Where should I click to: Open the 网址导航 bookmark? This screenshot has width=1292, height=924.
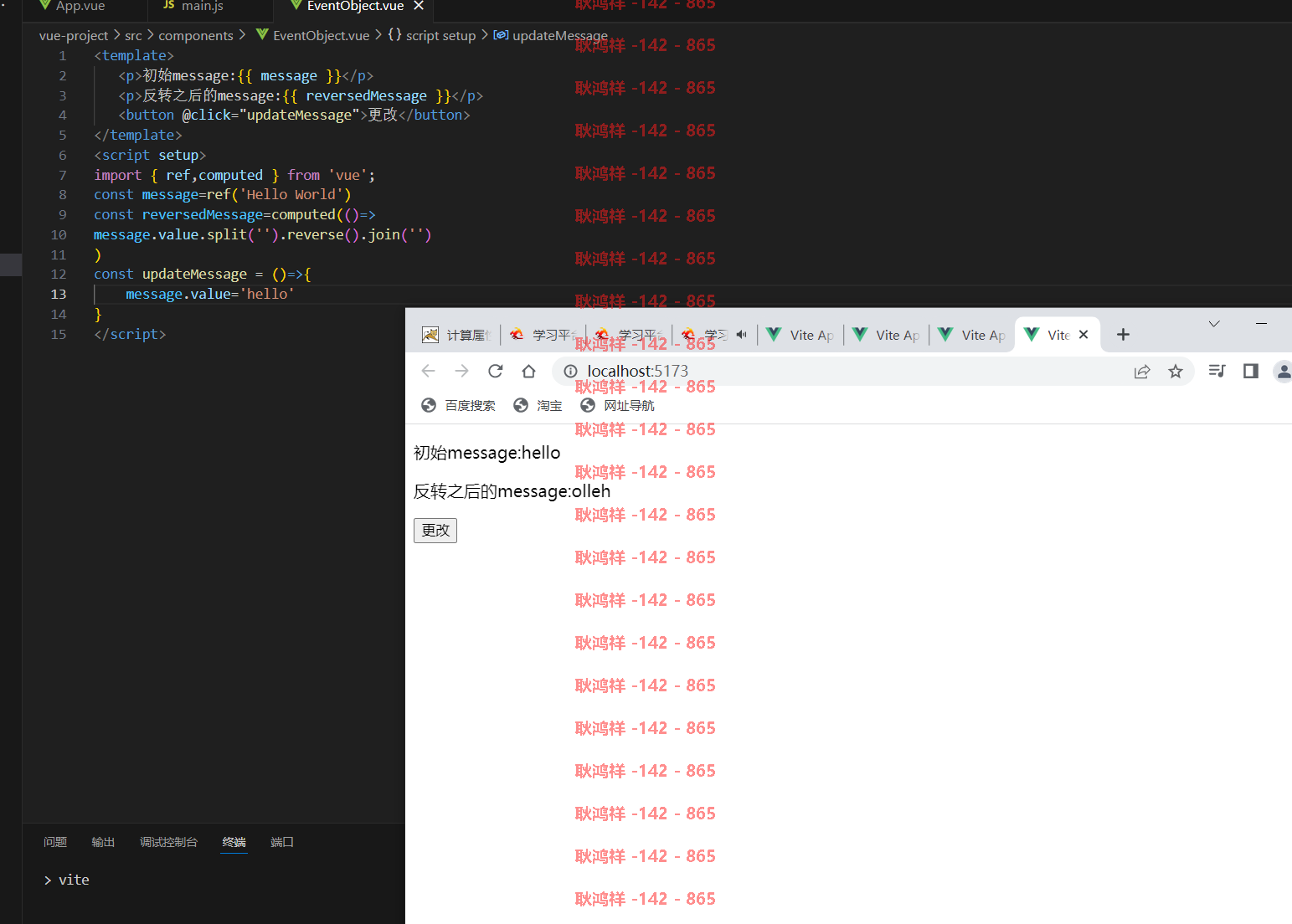(617, 405)
